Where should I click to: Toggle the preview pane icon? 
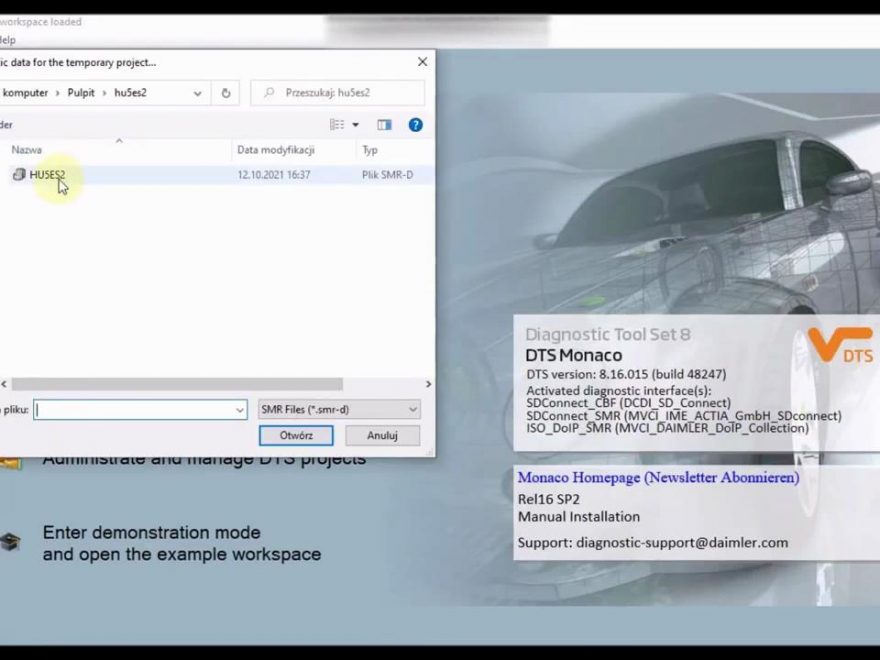coord(384,125)
